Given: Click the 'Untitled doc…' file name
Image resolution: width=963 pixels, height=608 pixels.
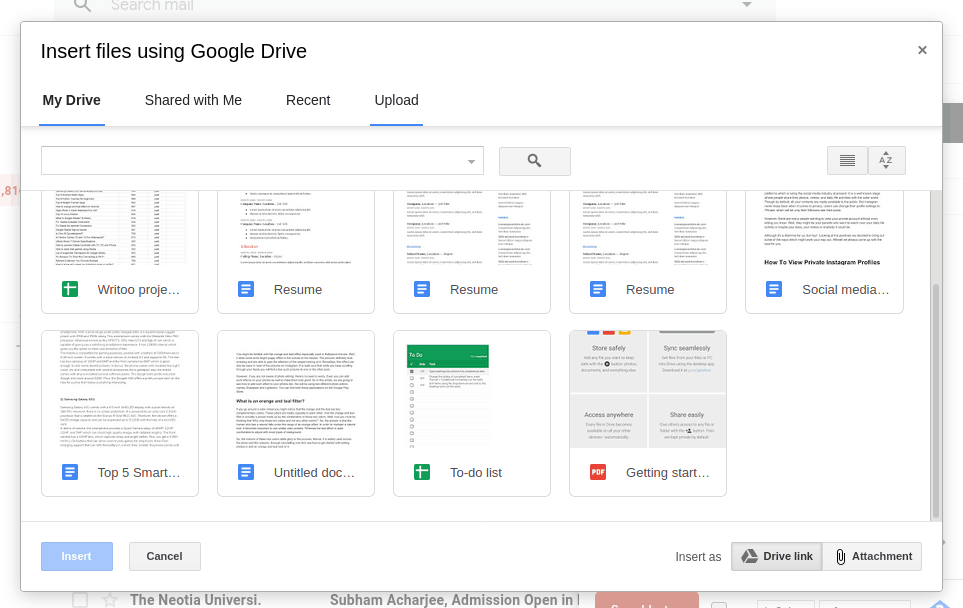Looking at the screenshot, I should [x=314, y=473].
